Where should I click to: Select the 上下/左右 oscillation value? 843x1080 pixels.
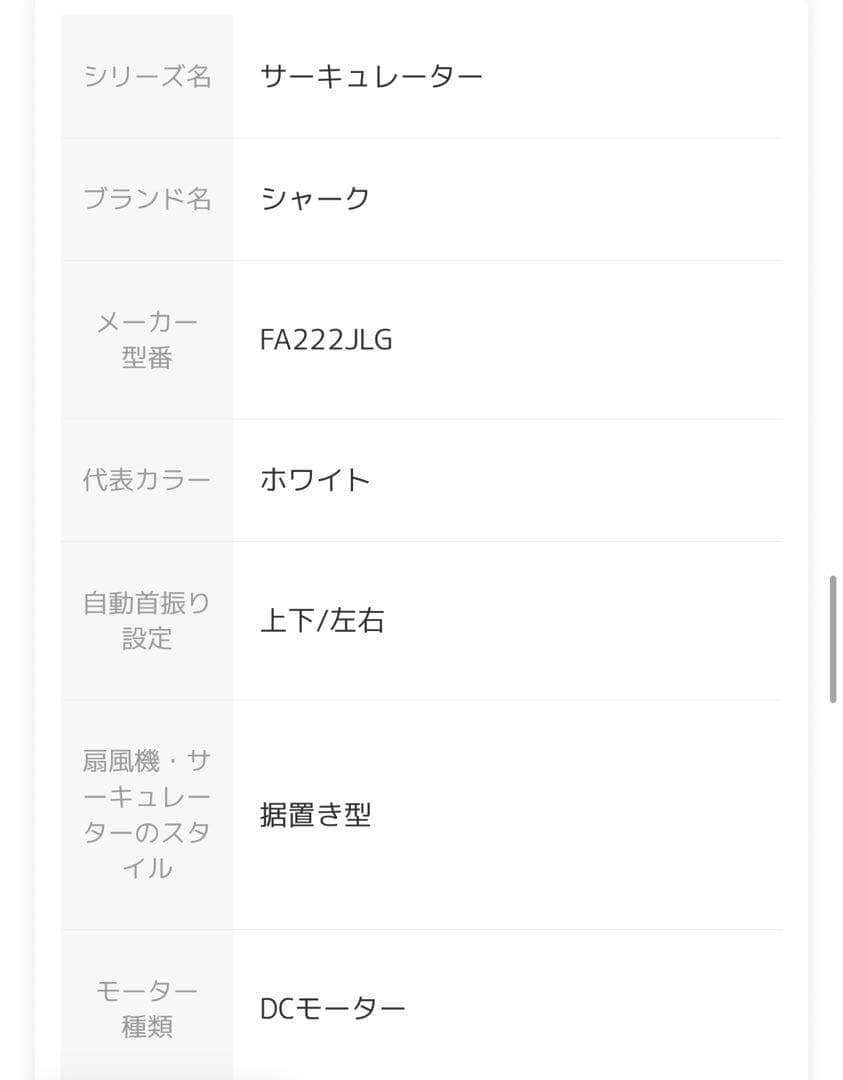coord(322,621)
